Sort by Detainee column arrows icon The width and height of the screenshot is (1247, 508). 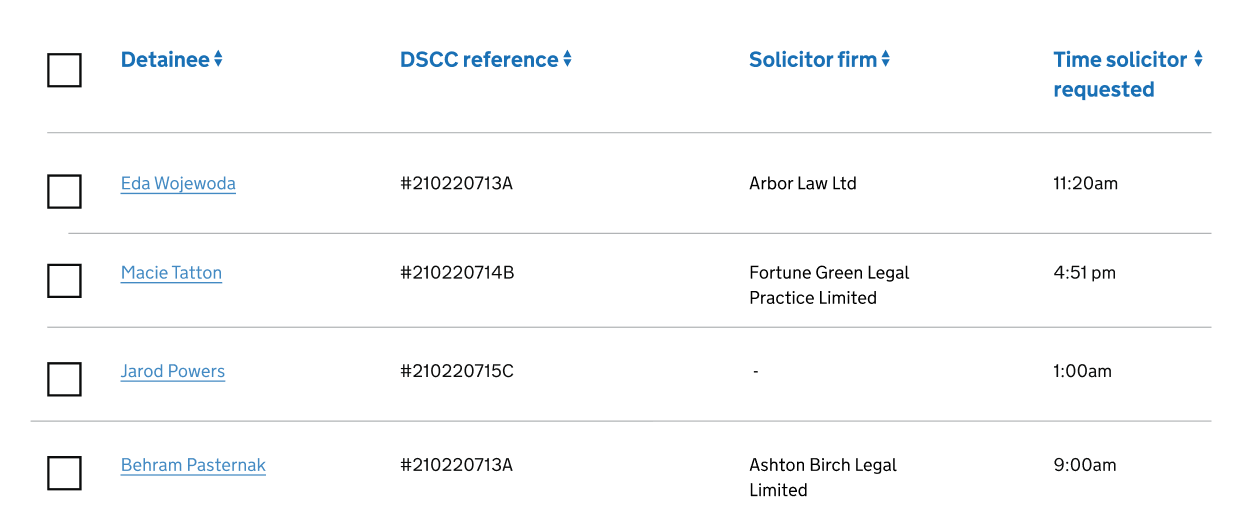[218, 60]
